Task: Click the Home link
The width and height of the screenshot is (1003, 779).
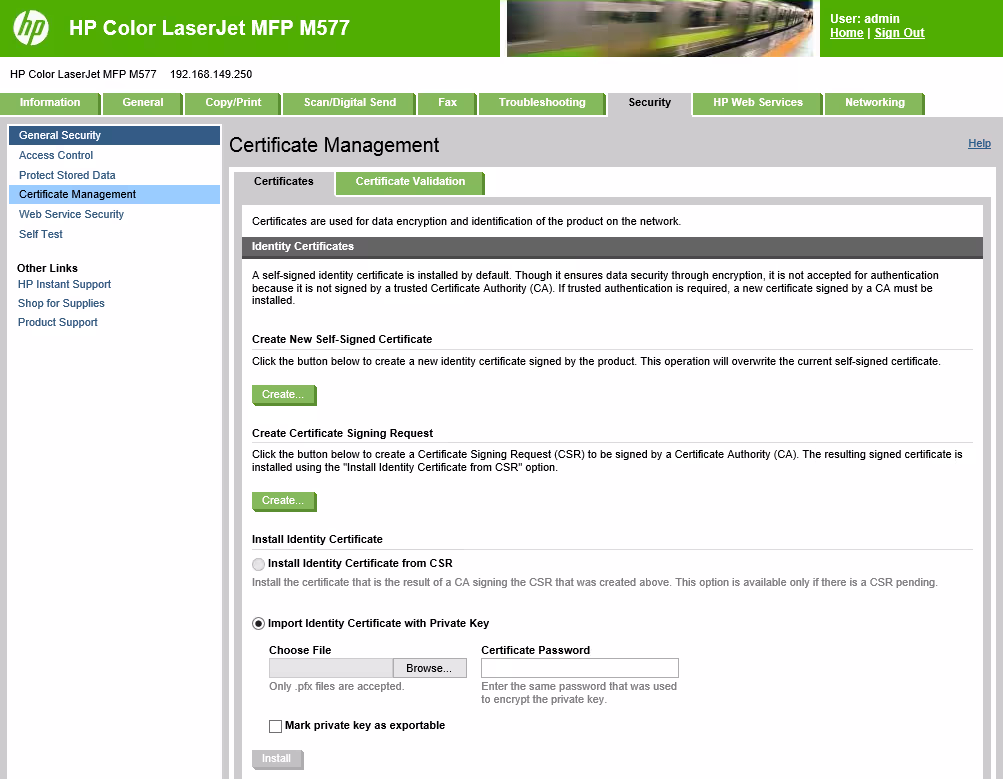Action: 846,33
